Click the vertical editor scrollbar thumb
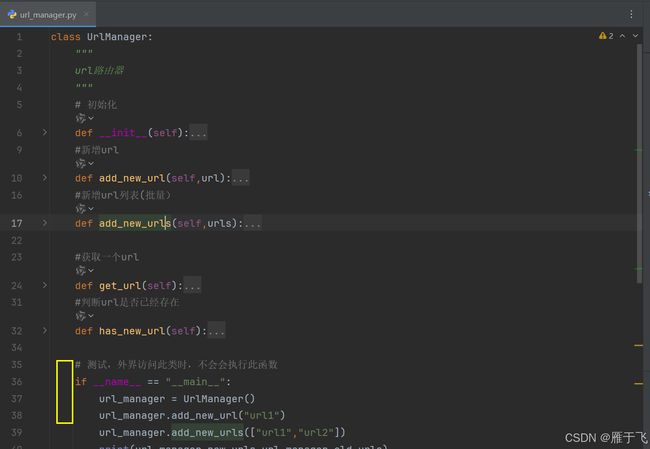This screenshot has width=650, height=449. point(639,164)
